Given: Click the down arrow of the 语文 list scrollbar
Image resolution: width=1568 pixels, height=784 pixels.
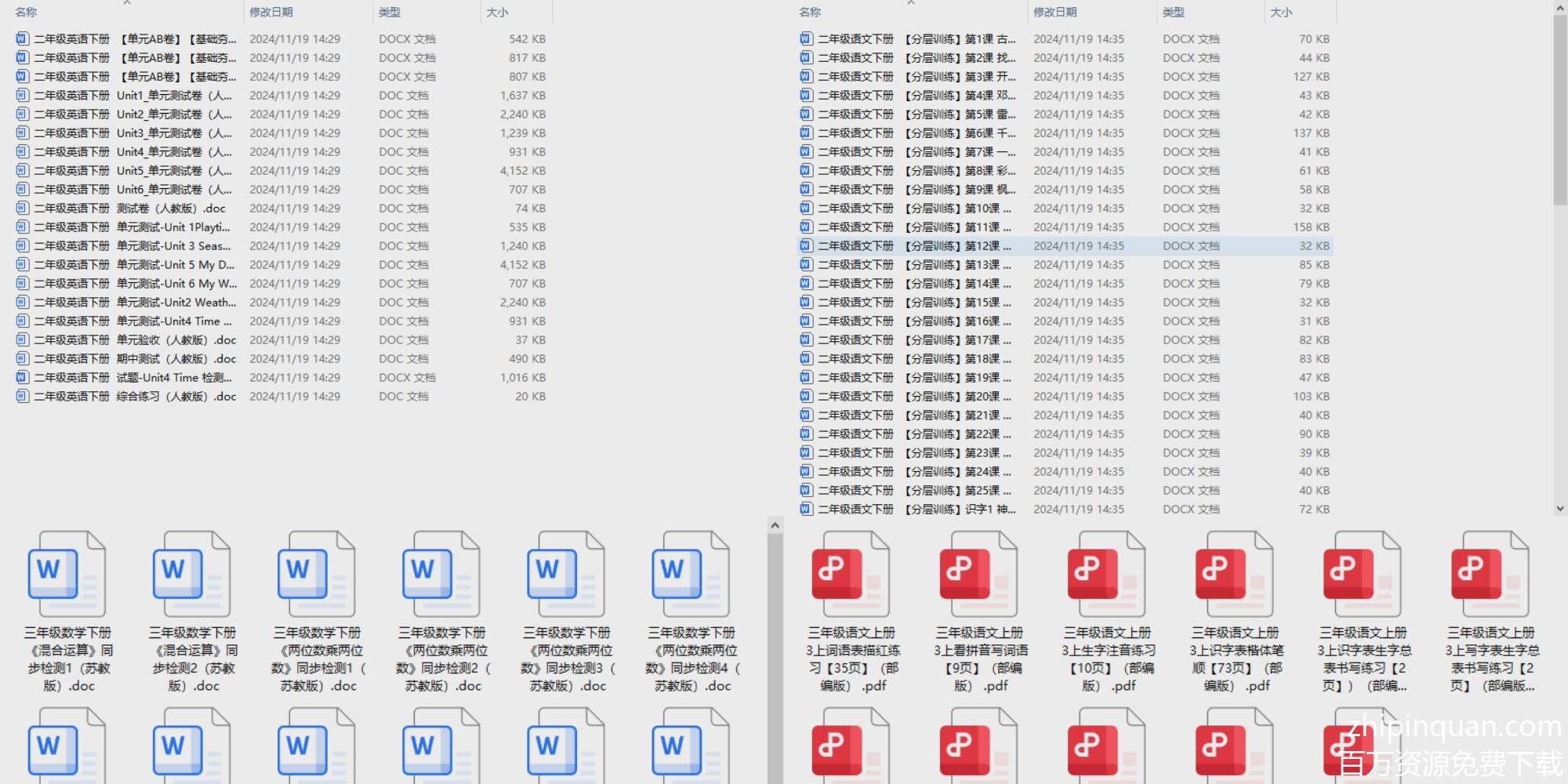Looking at the screenshot, I should click(1559, 508).
